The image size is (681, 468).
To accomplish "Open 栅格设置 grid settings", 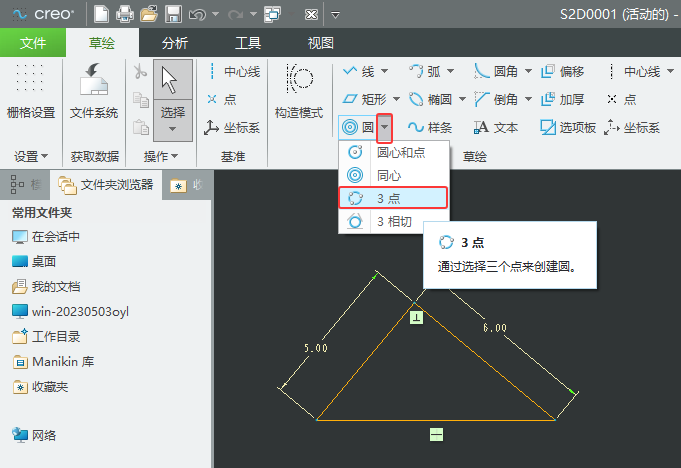I will pyautogui.click(x=30, y=91).
